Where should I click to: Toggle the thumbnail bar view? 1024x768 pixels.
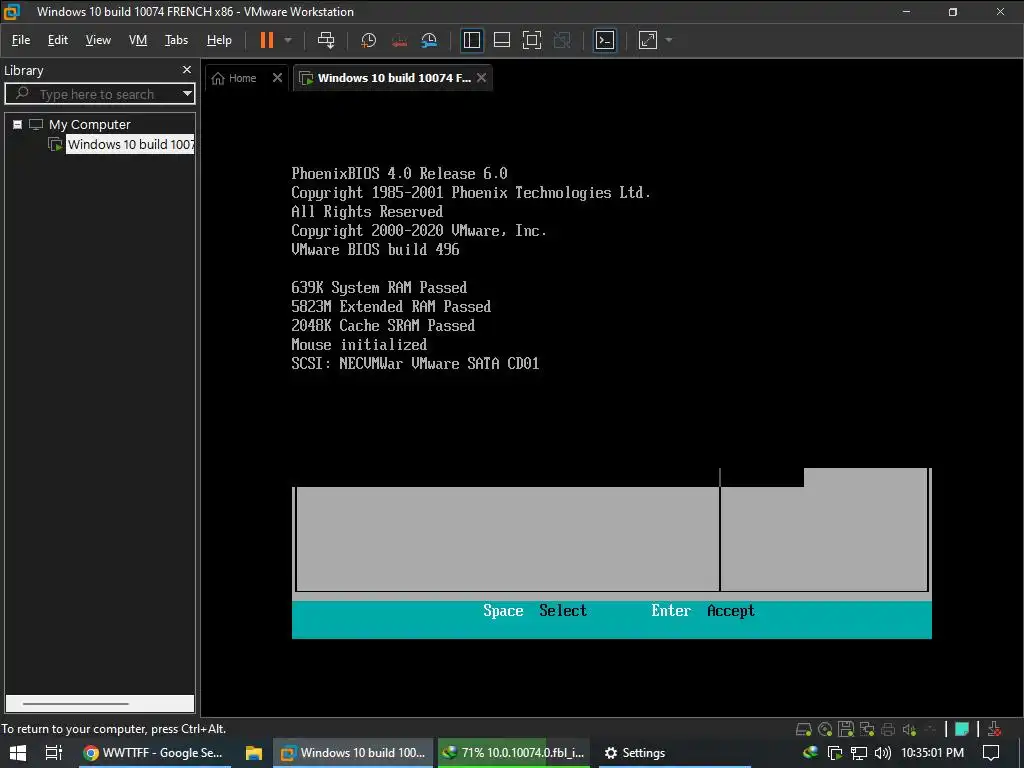[x=502, y=40]
